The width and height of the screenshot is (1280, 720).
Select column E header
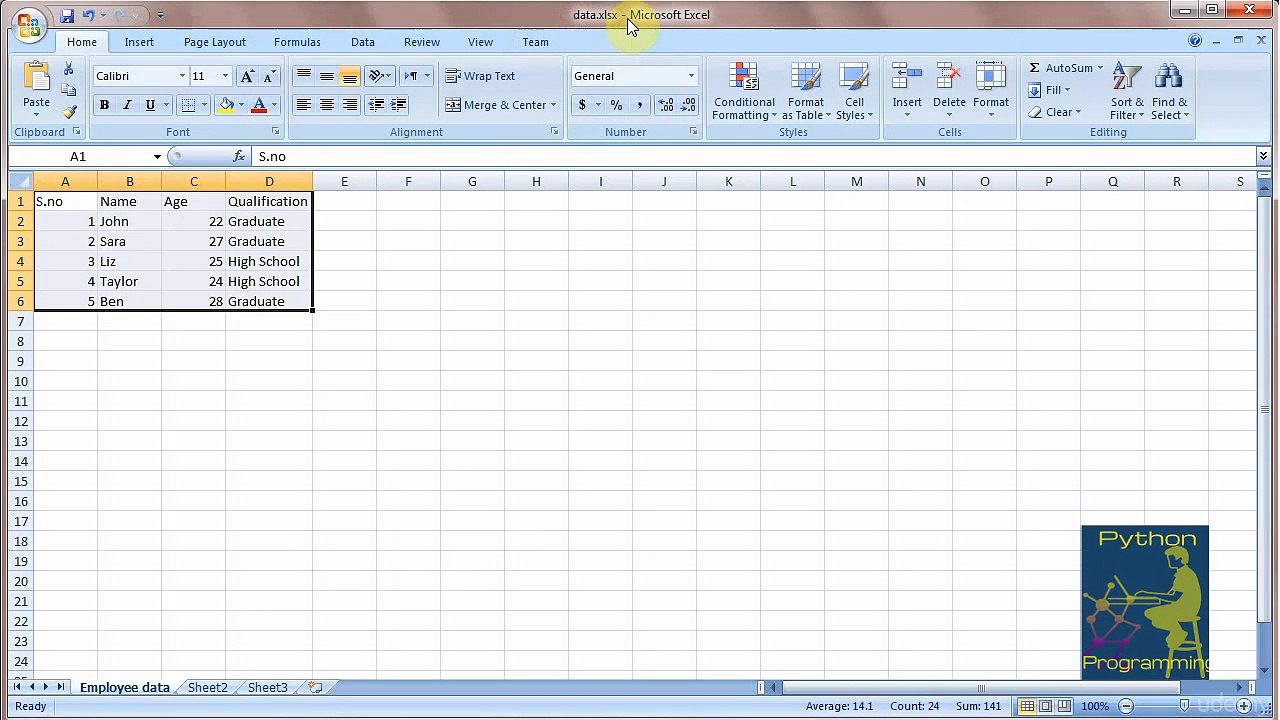(x=344, y=181)
